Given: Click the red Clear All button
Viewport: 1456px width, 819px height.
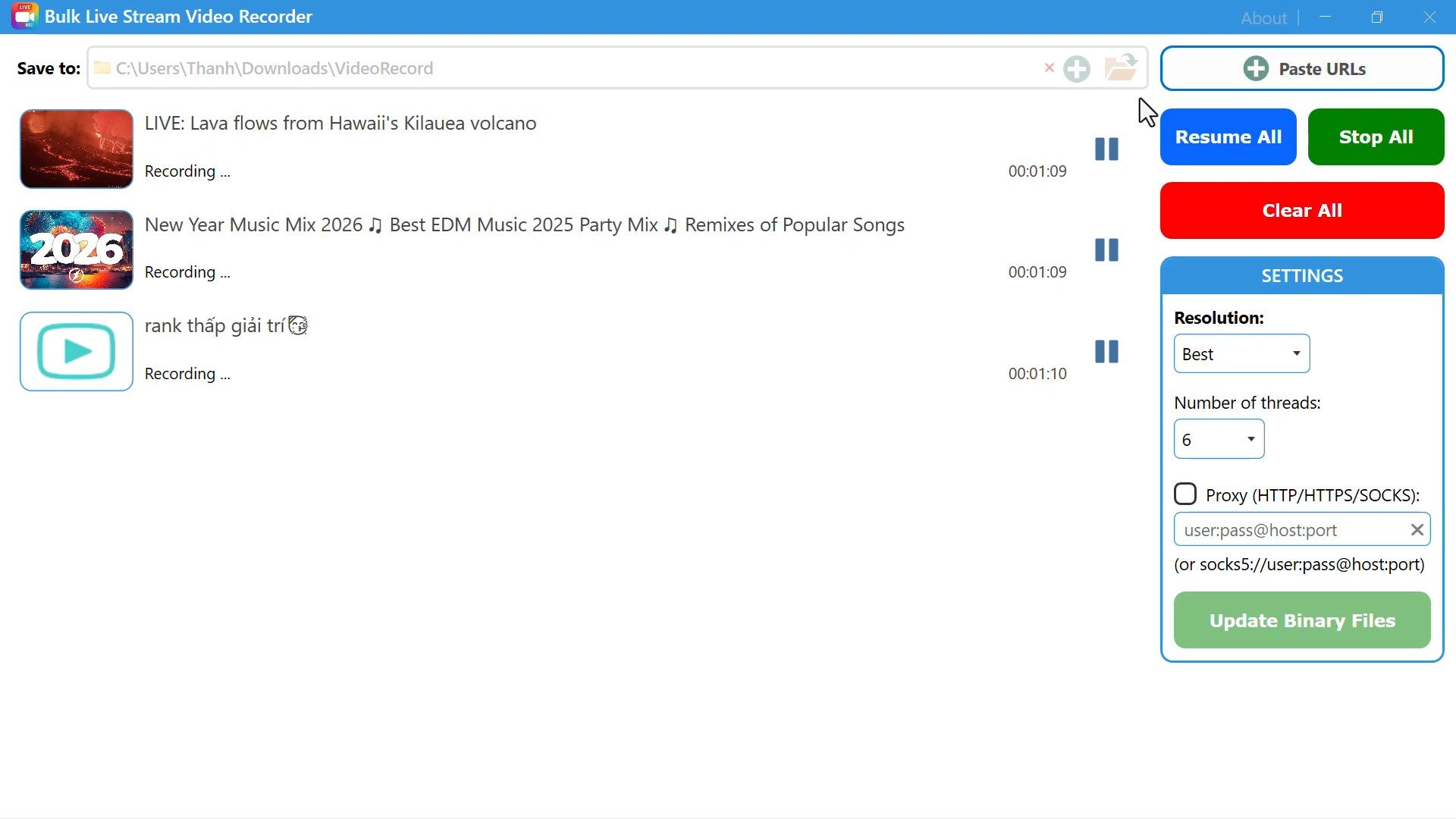Looking at the screenshot, I should 1302,211.
